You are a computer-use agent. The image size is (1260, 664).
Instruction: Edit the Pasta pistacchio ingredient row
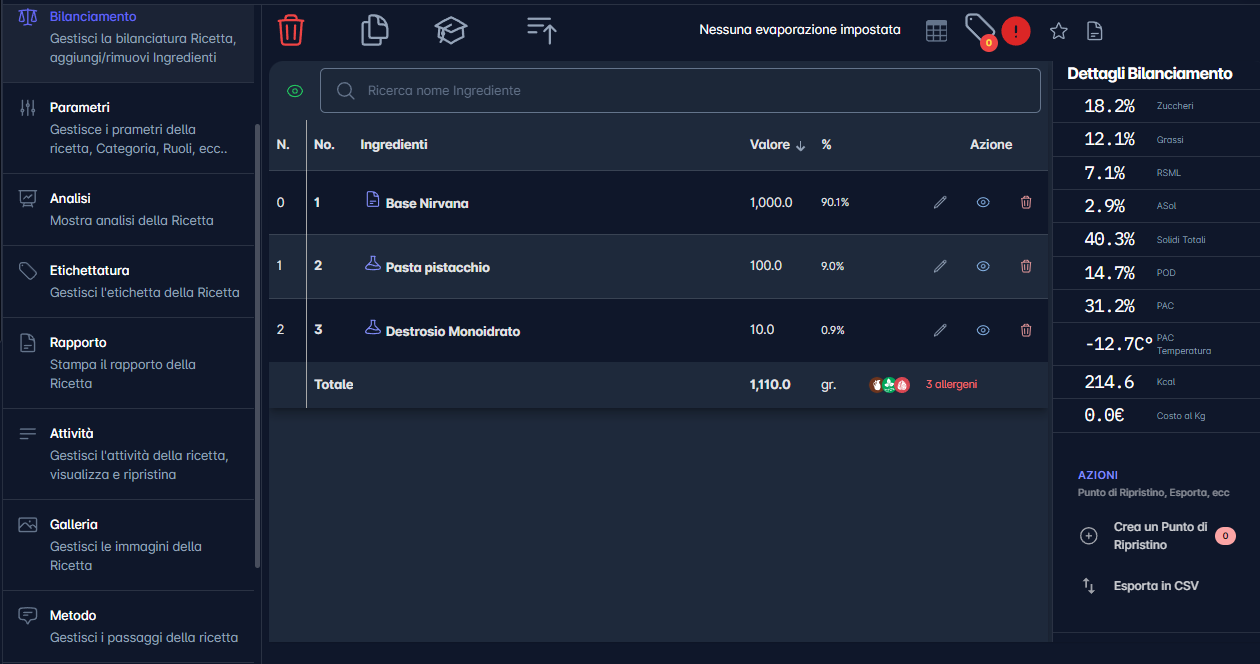pos(940,266)
